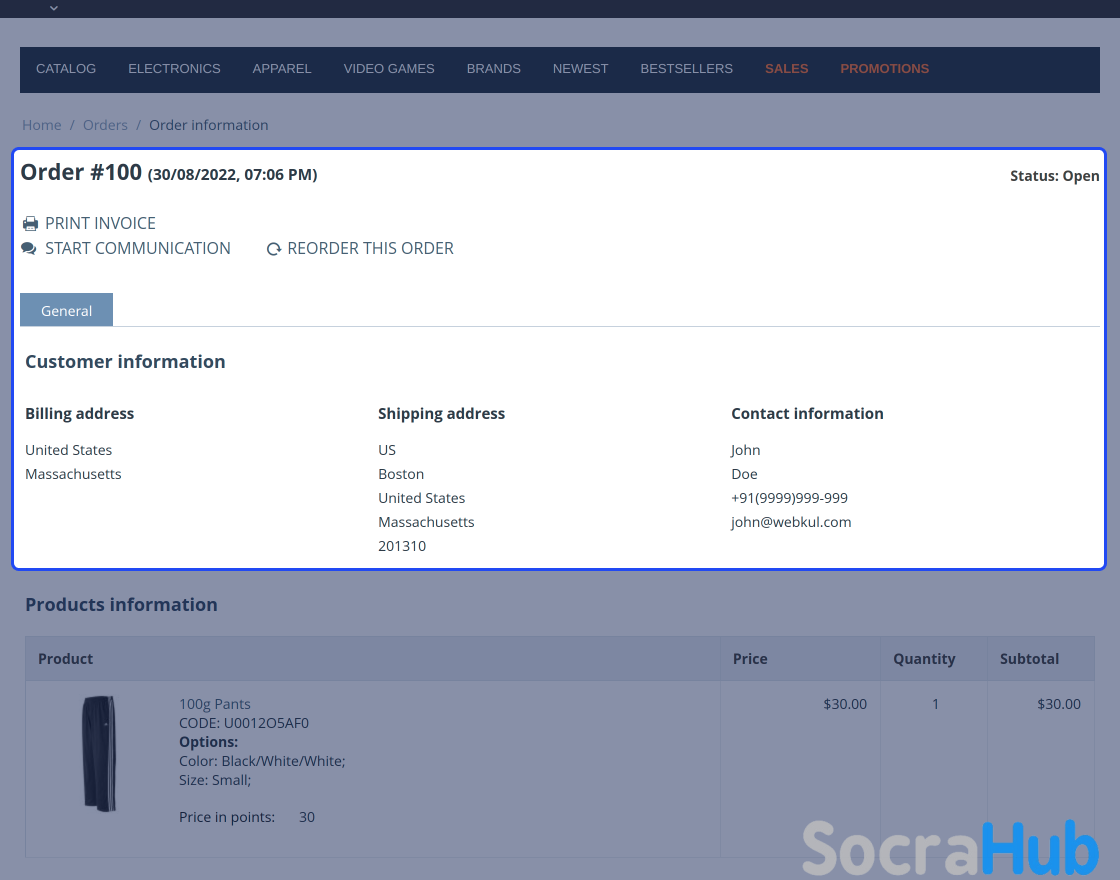View the Newest products
The image size is (1120, 880).
(580, 69)
